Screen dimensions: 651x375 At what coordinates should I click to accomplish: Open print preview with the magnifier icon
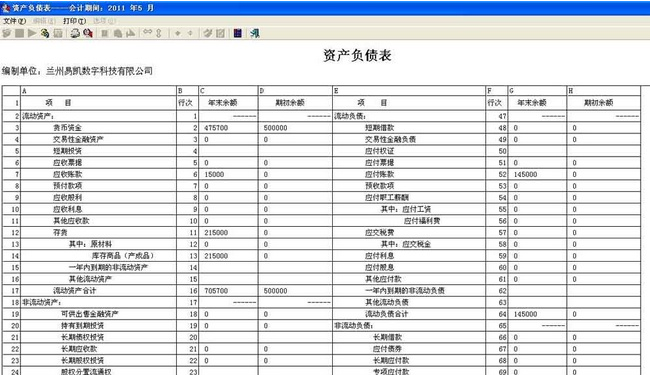88,33
